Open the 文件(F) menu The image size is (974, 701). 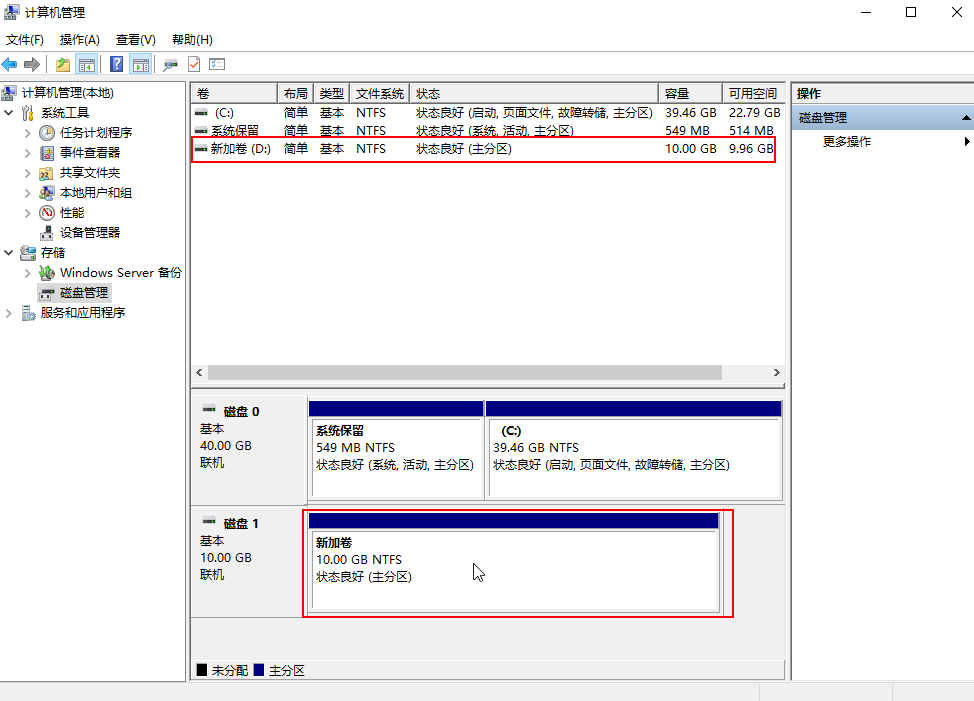click(x=25, y=40)
